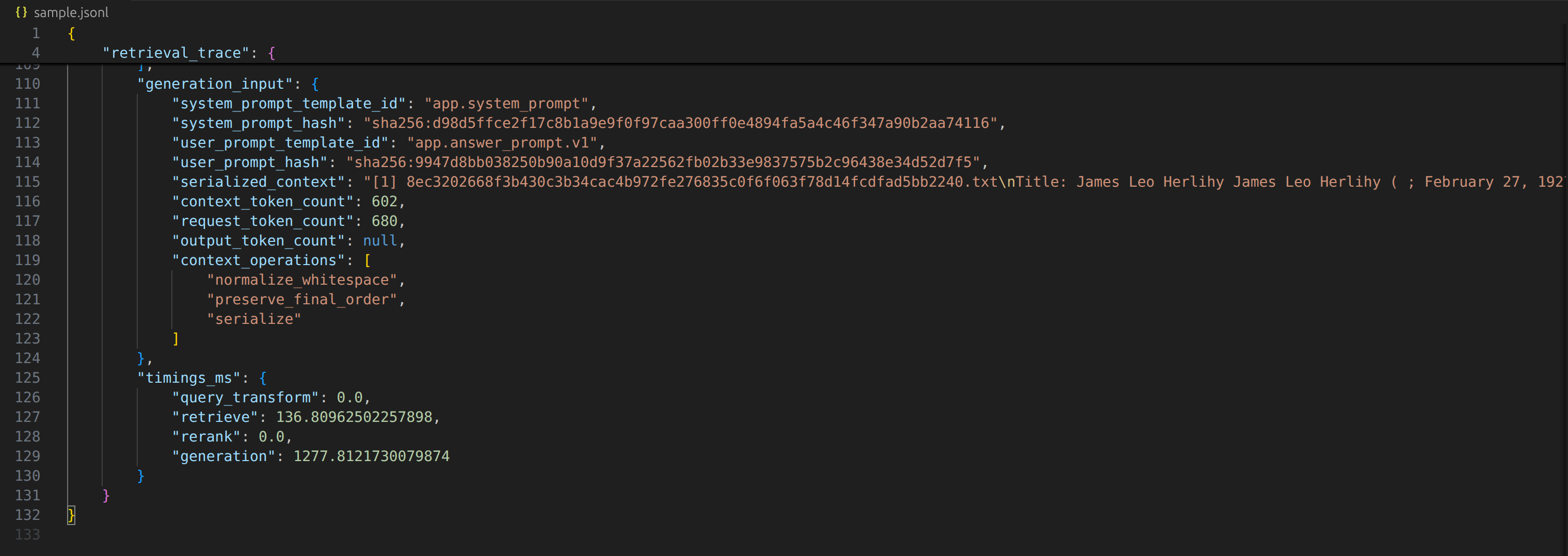This screenshot has width=1568, height=556.
Task: Select line number 133 in gutter
Action: 27,535
